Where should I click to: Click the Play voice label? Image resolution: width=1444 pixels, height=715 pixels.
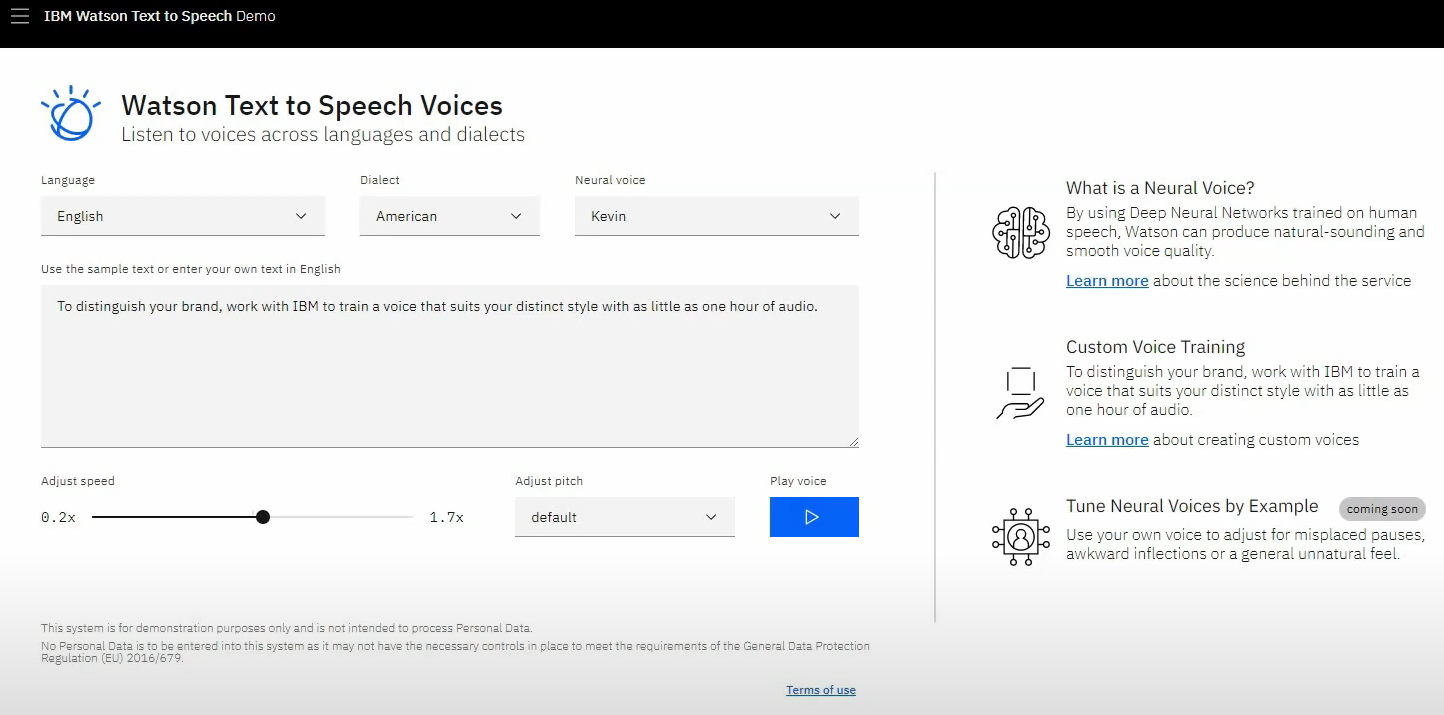[798, 481]
